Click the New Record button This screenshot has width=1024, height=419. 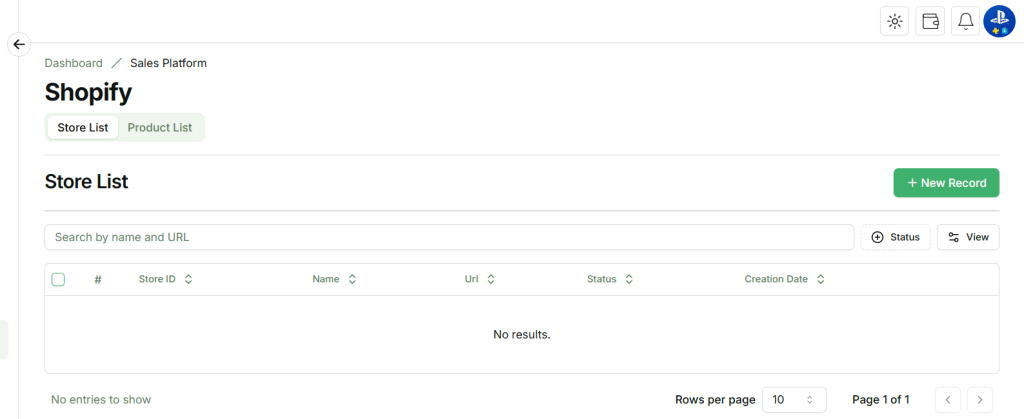946,183
